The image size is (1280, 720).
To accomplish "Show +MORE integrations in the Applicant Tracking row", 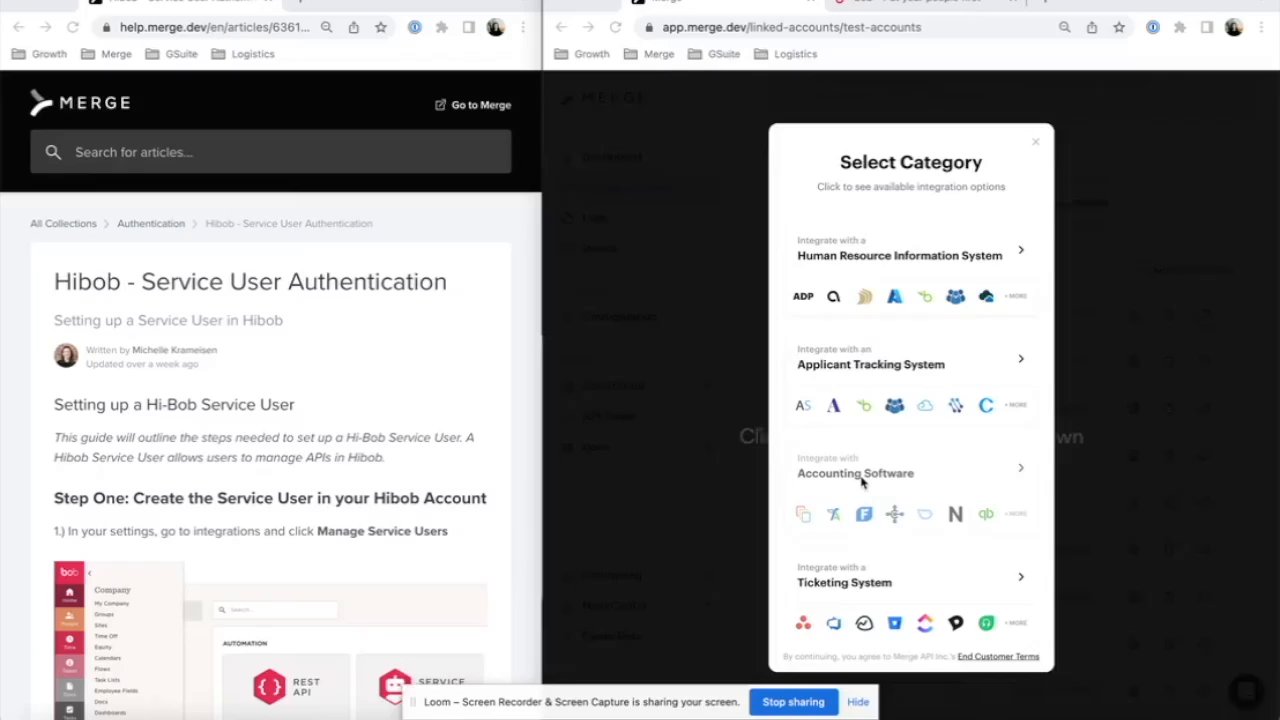I will coord(1017,405).
